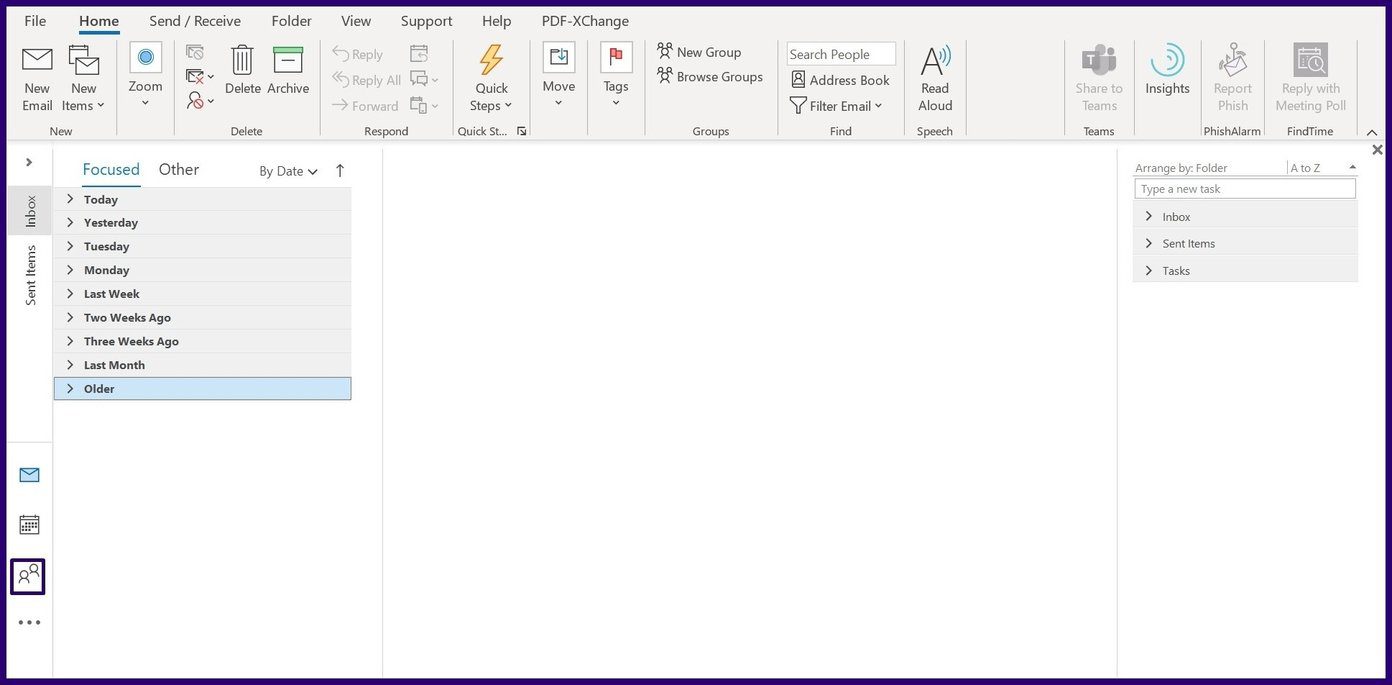Open the File menu

coord(35,21)
